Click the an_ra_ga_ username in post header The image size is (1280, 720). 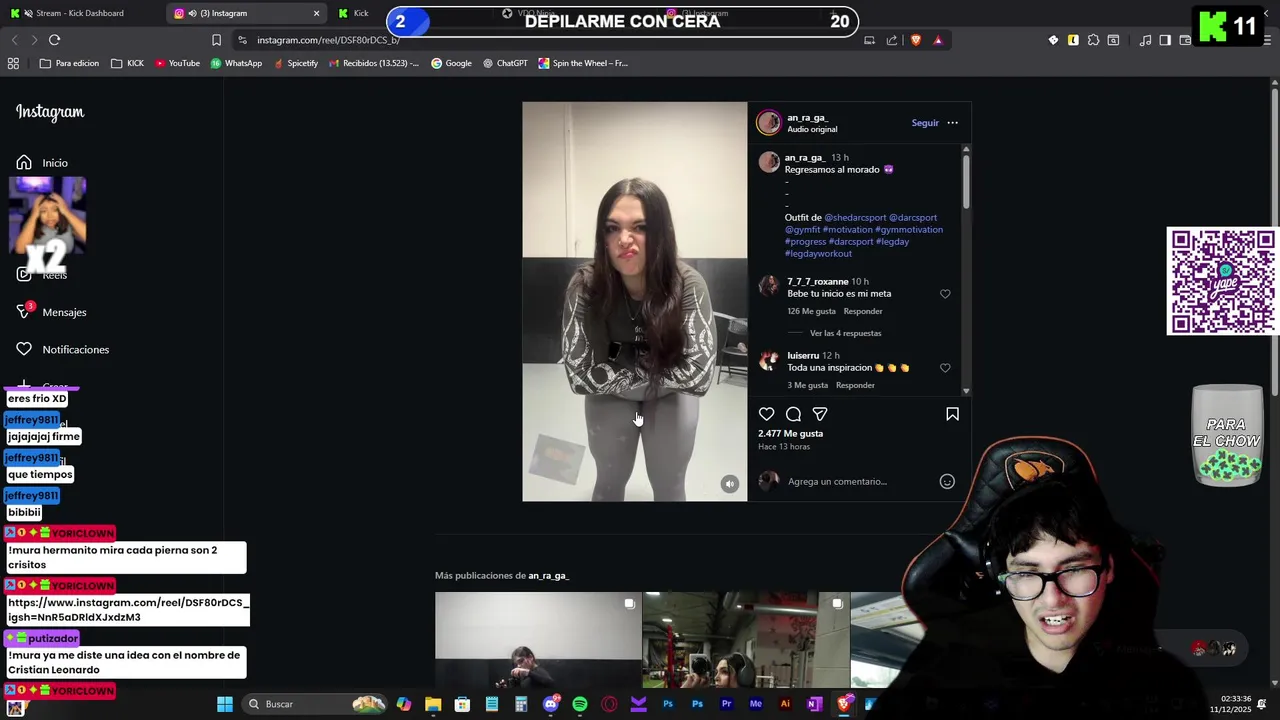[x=807, y=118]
